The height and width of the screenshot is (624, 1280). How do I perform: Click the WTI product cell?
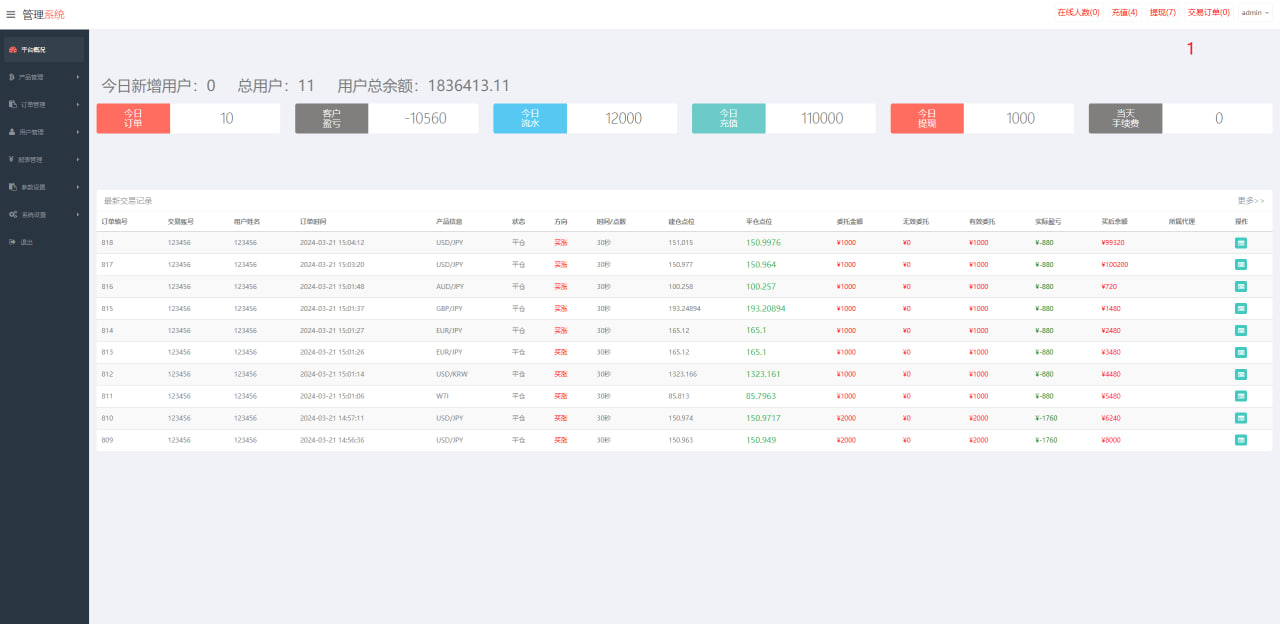(x=441, y=396)
